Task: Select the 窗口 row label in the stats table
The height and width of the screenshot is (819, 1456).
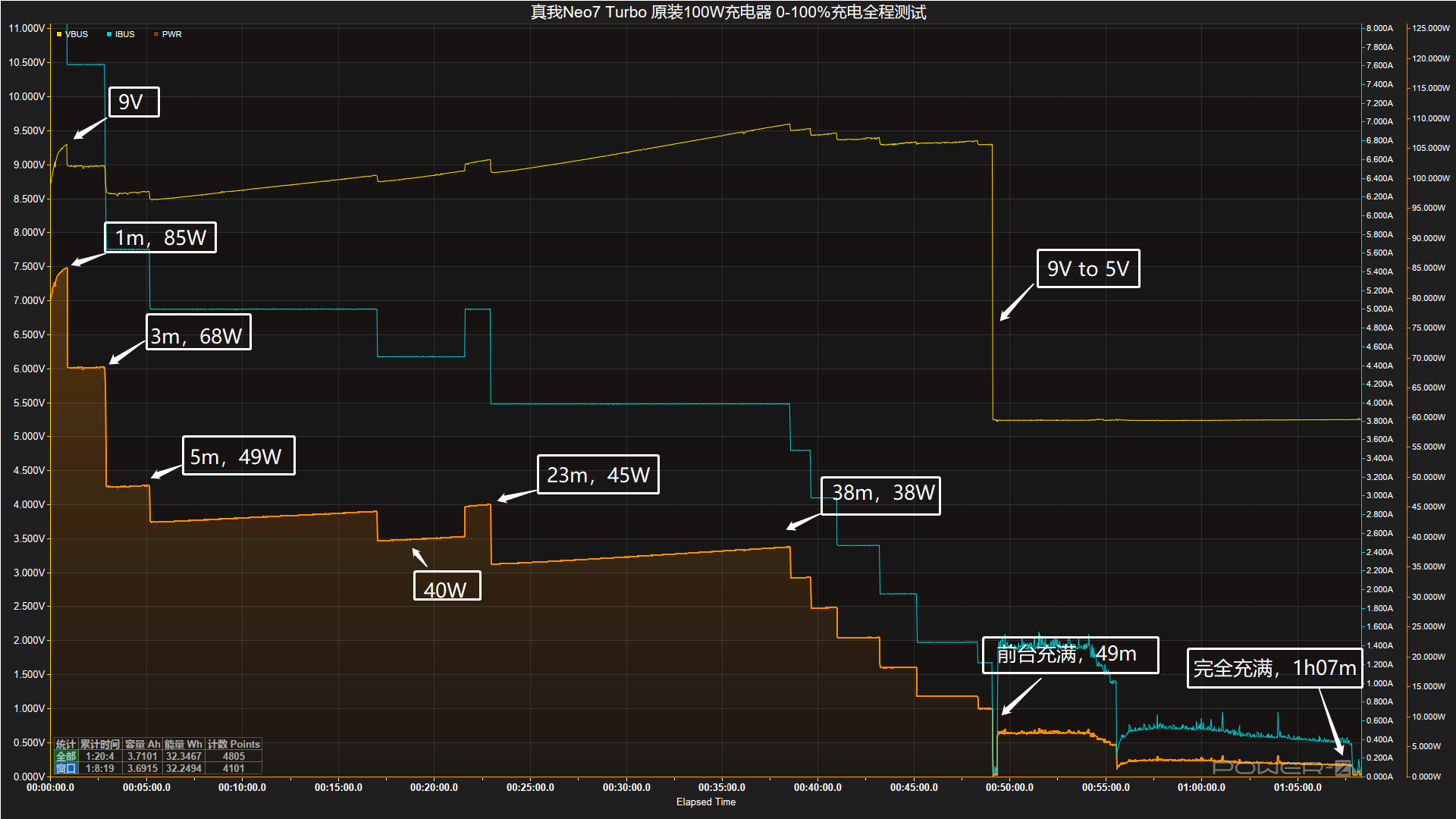Action: 66,768
